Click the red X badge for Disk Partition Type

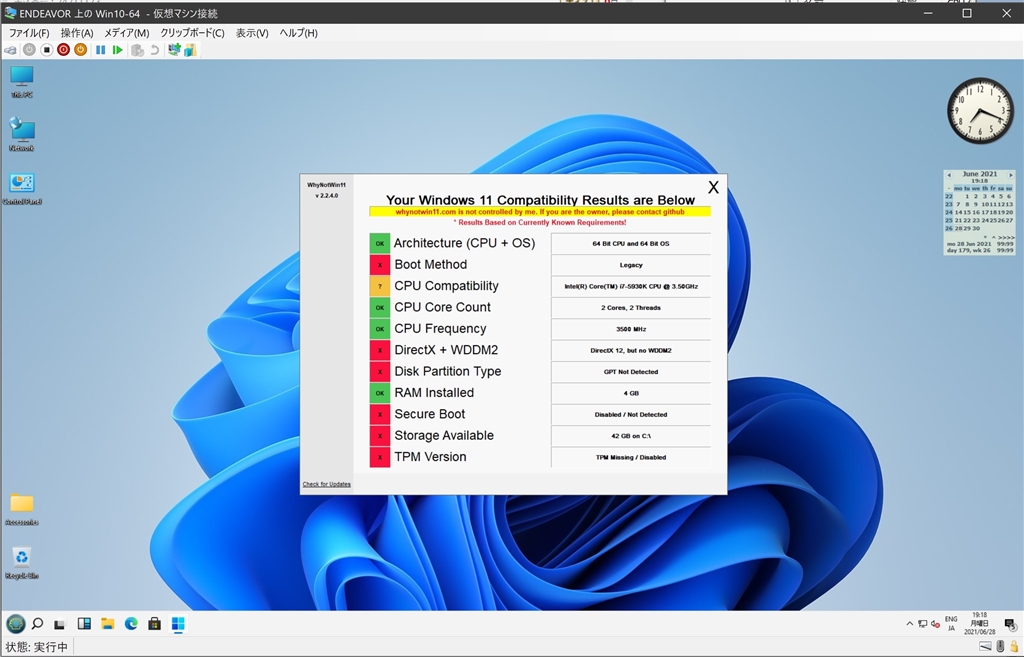click(379, 372)
